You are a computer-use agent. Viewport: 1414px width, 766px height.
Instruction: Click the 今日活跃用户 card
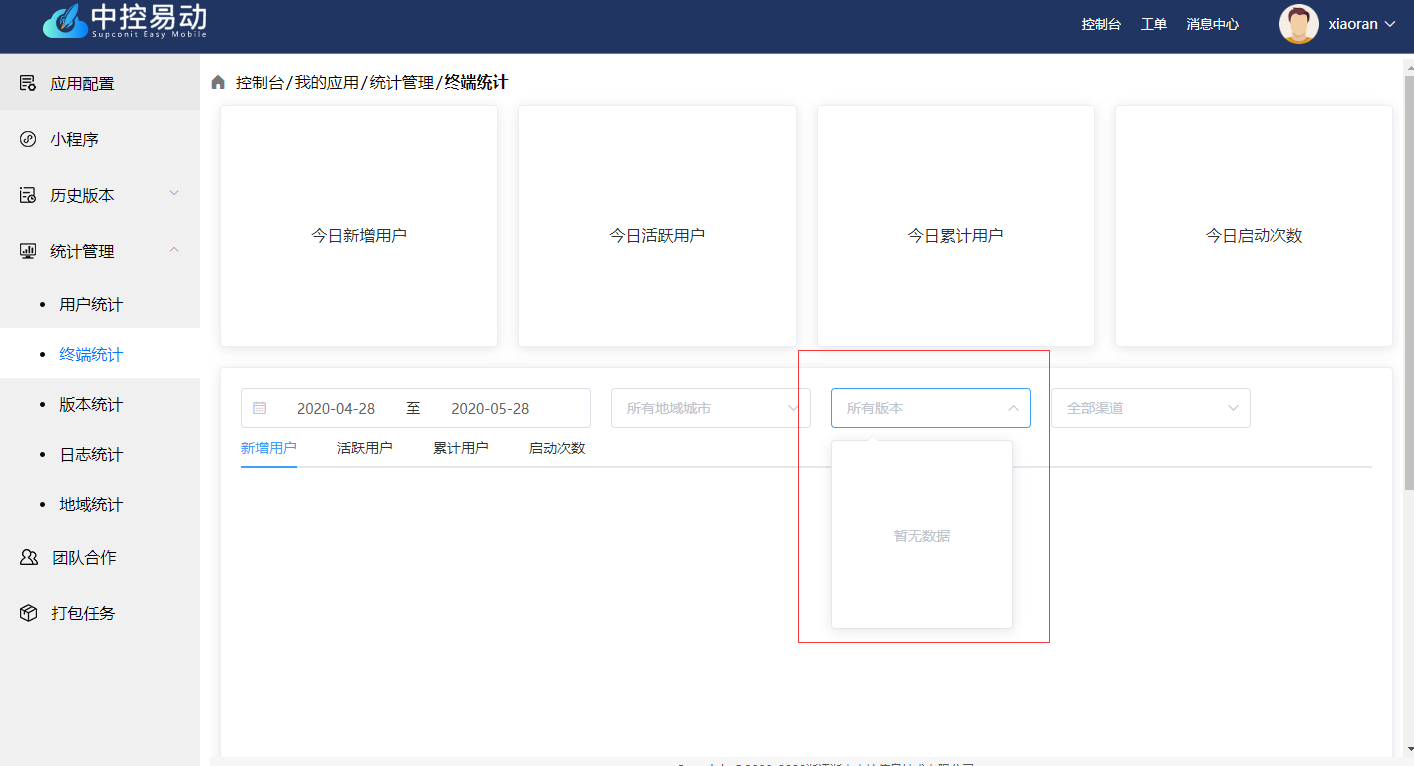tap(657, 226)
